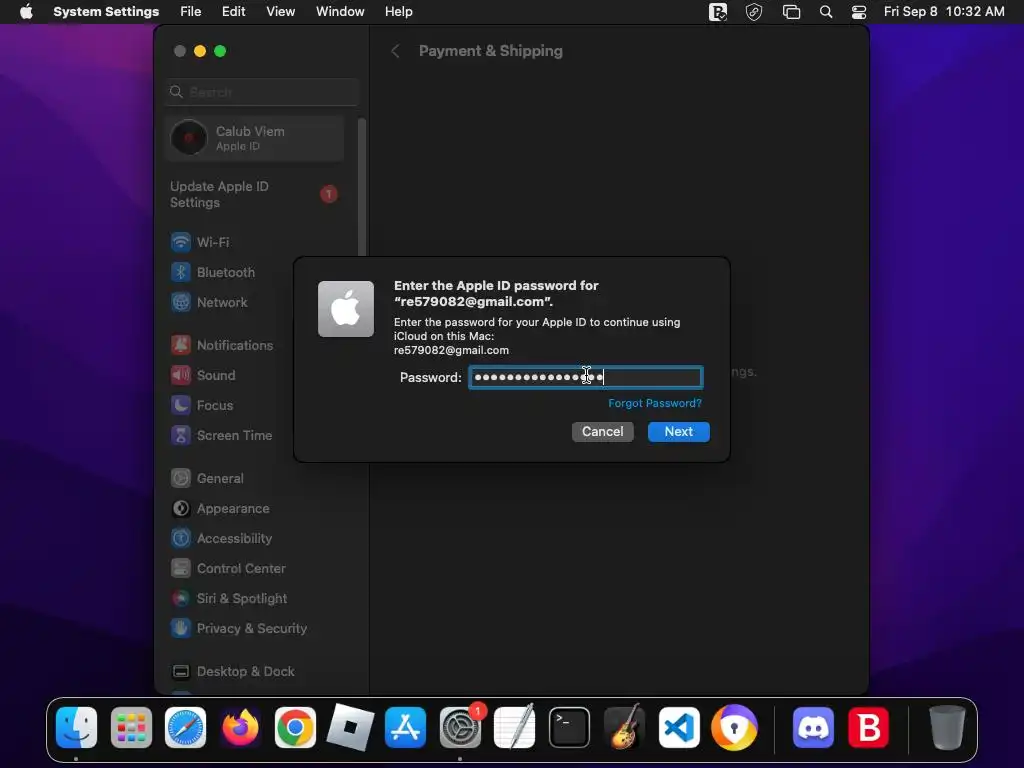This screenshot has height=768, width=1024.
Task: Open the File menu
Action: pyautogui.click(x=191, y=12)
